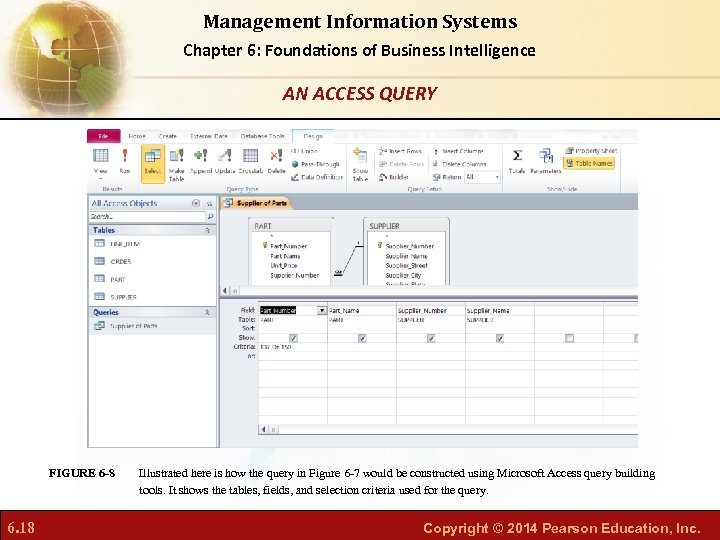Choose the Crosstab query type
Image resolution: width=720 pixels, height=540 pixels.
click(x=250, y=161)
